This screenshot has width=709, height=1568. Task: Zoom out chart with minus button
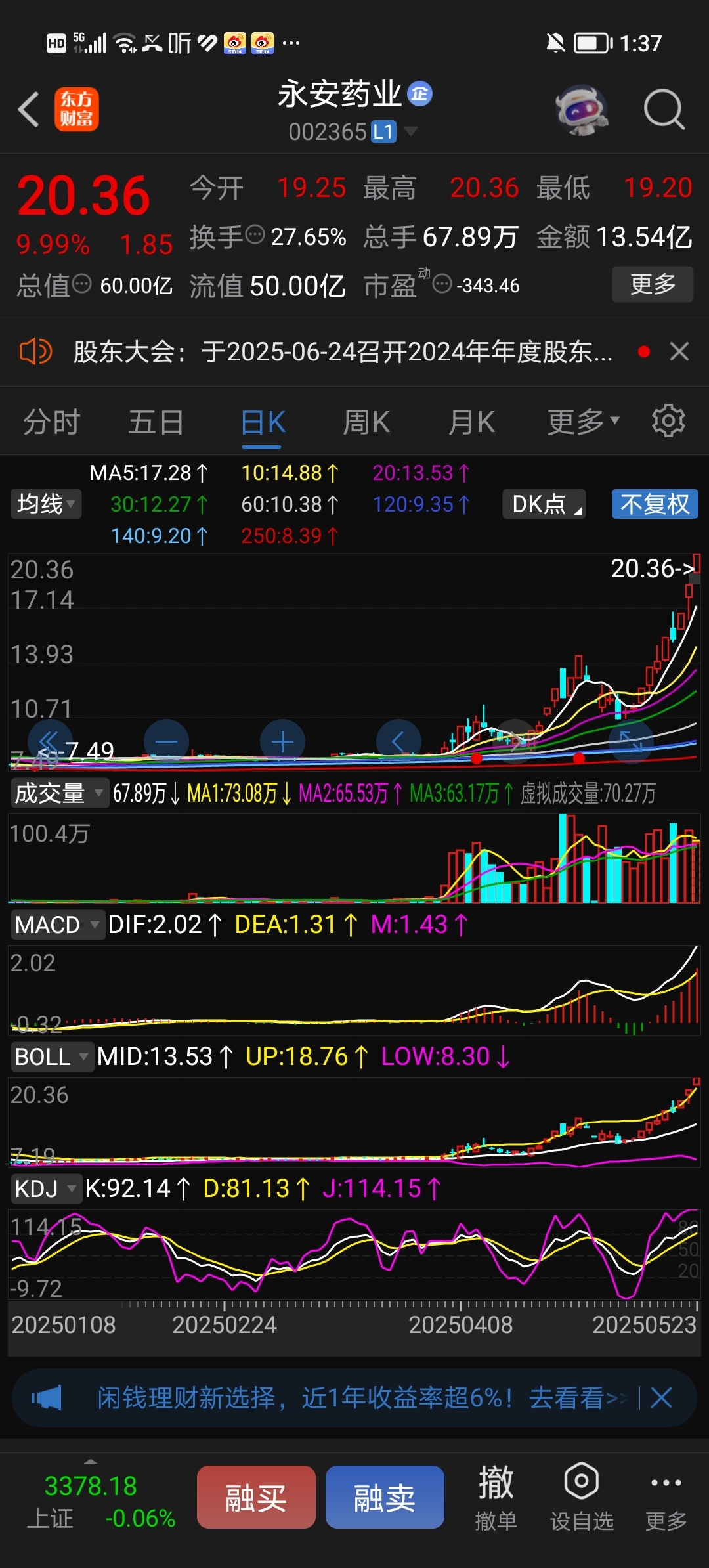pos(166,742)
